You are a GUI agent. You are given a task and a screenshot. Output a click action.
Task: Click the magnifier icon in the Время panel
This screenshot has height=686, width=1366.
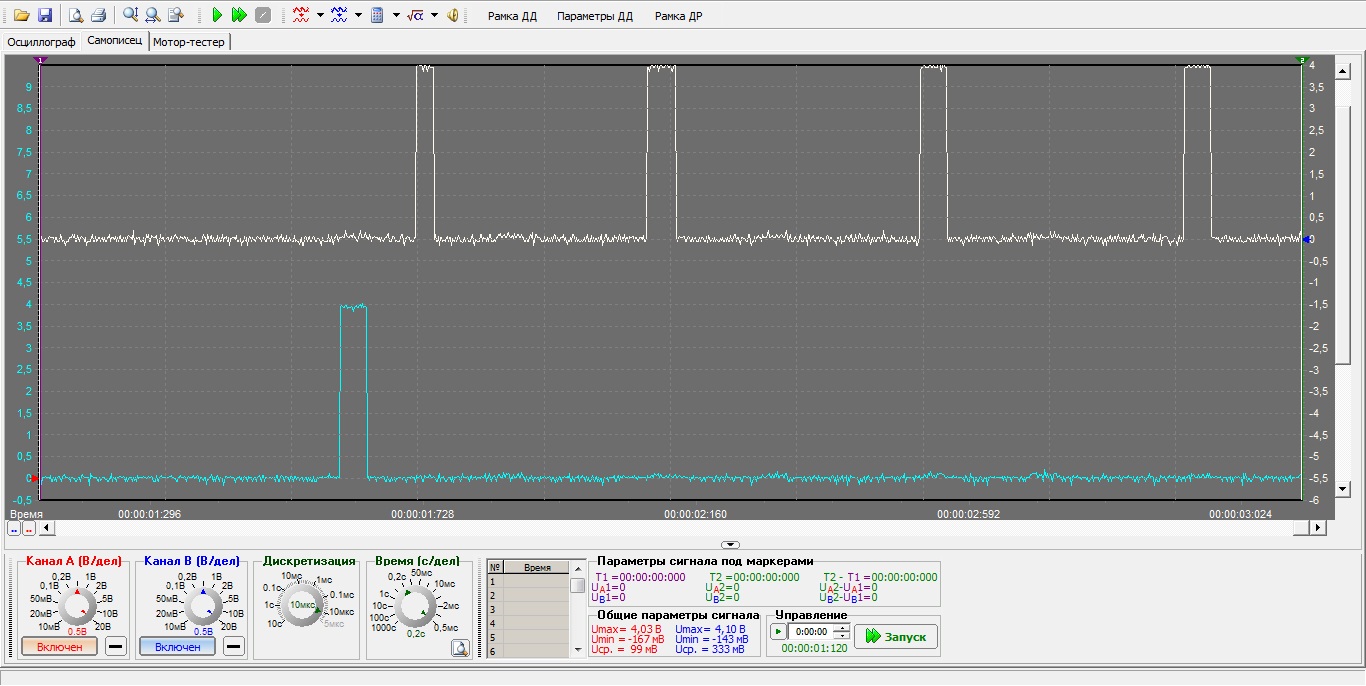click(x=460, y=648)
